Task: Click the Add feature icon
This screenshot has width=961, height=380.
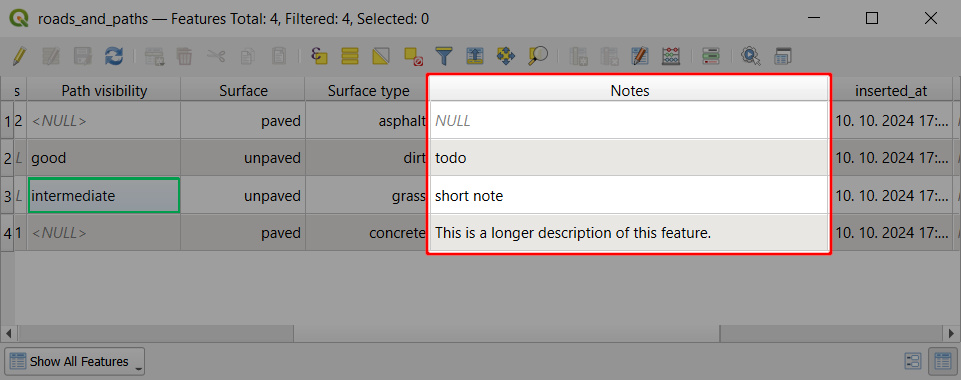Action: (154, 56)
